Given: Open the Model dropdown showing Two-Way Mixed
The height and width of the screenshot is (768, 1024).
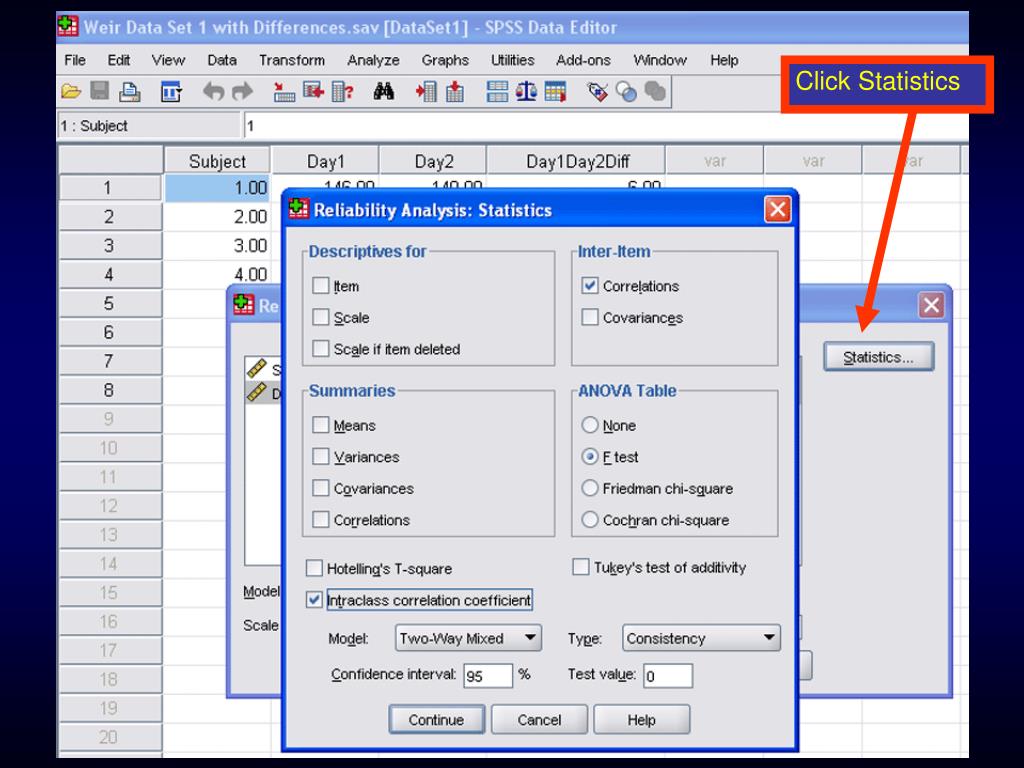Looking at the screenshot, I should [x=468, y=637].
